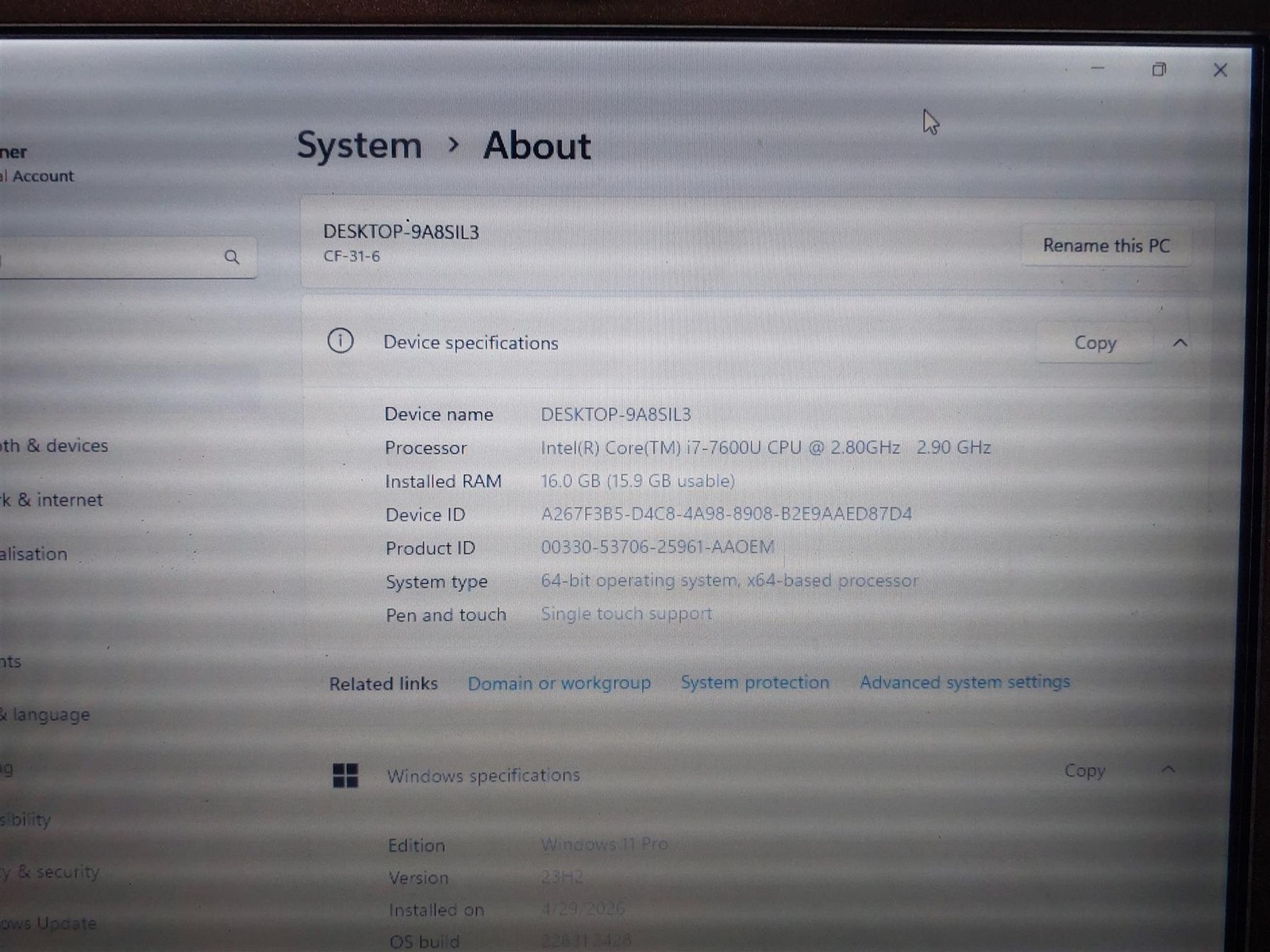1270x952 pixels.
Task: Open System protection link
Action: (x=755, y=682)
